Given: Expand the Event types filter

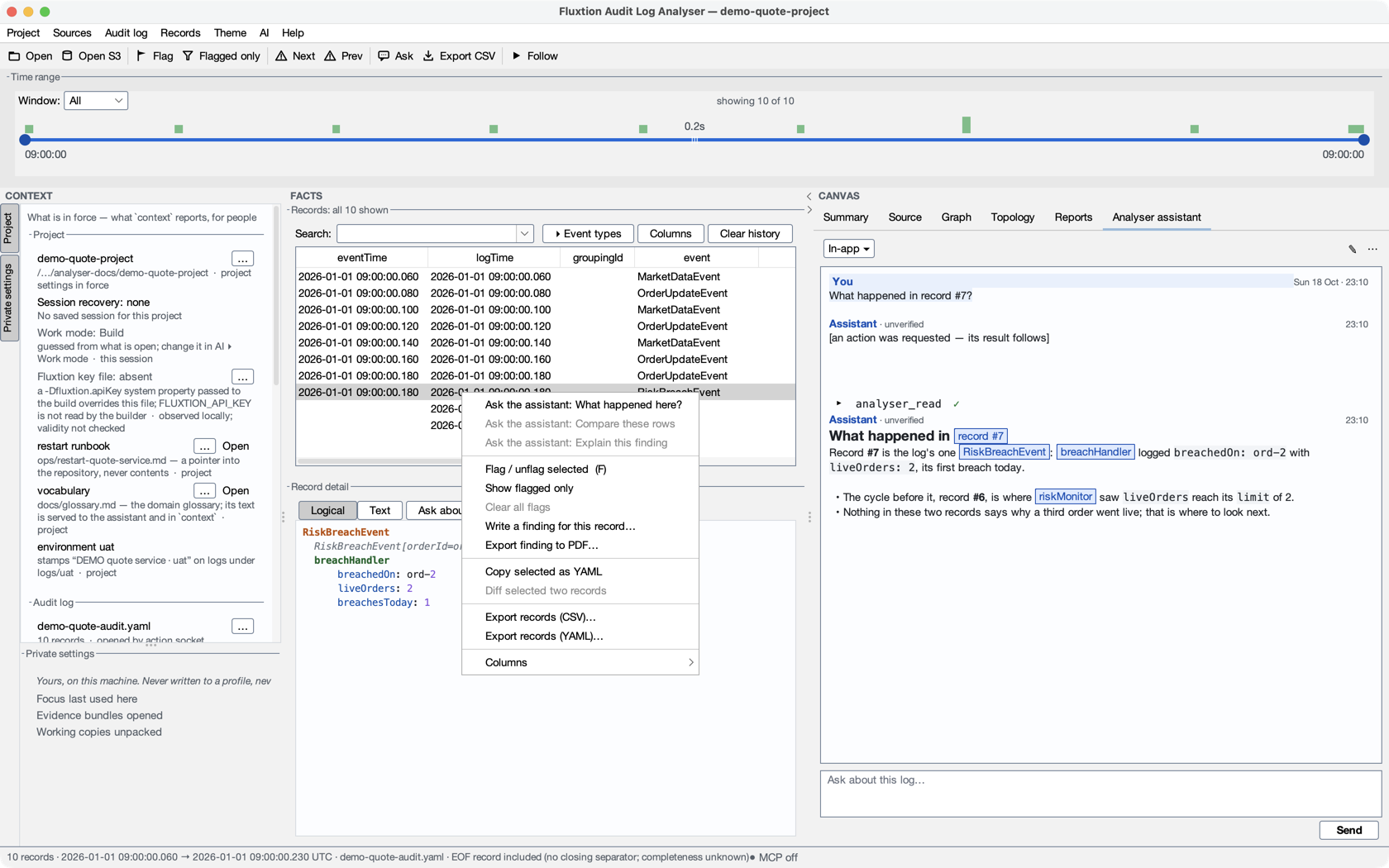Looking at the screenshot, I should pyautogui.click(x=588, y=234).
